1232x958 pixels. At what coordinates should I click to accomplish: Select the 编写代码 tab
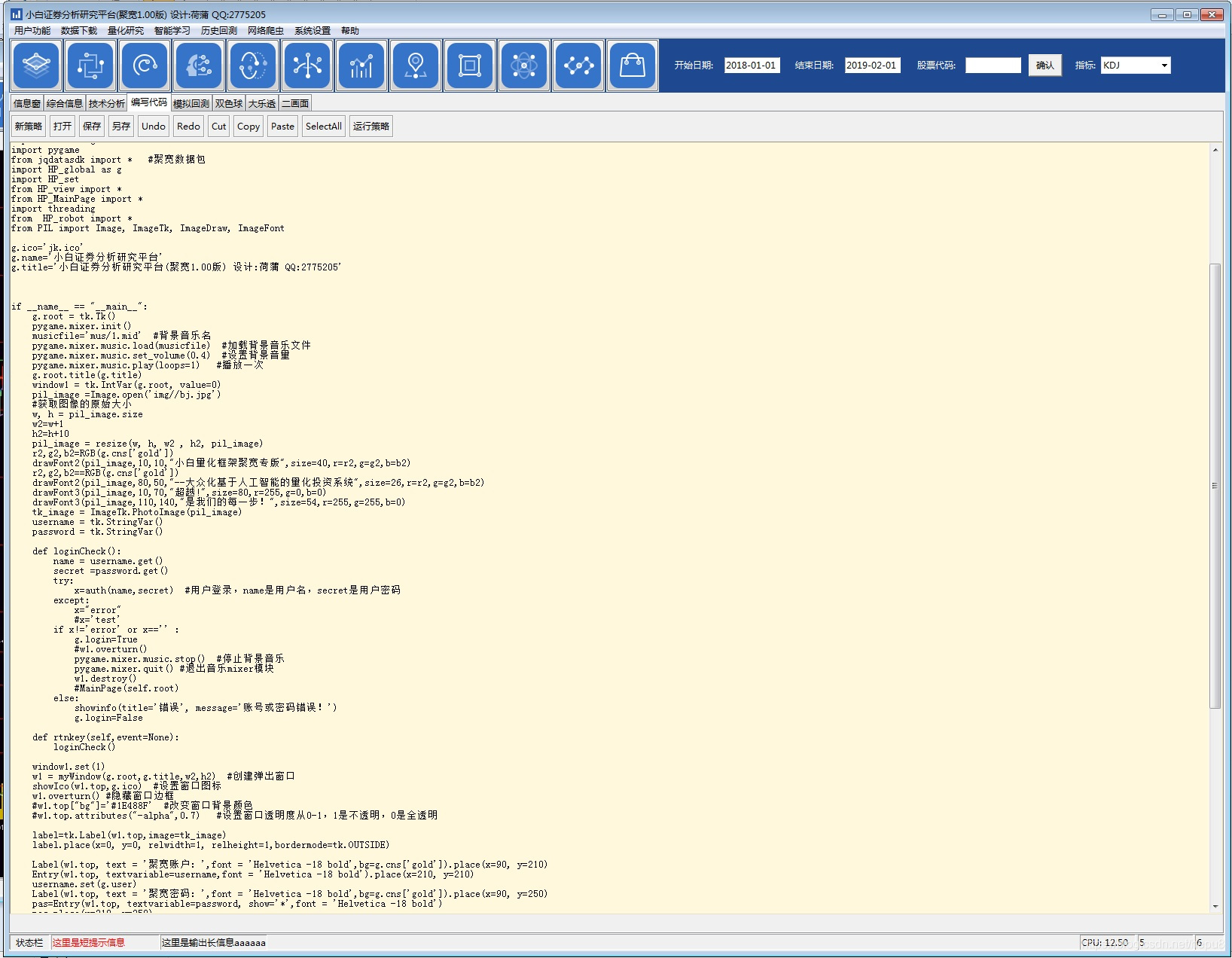point(149,102)
